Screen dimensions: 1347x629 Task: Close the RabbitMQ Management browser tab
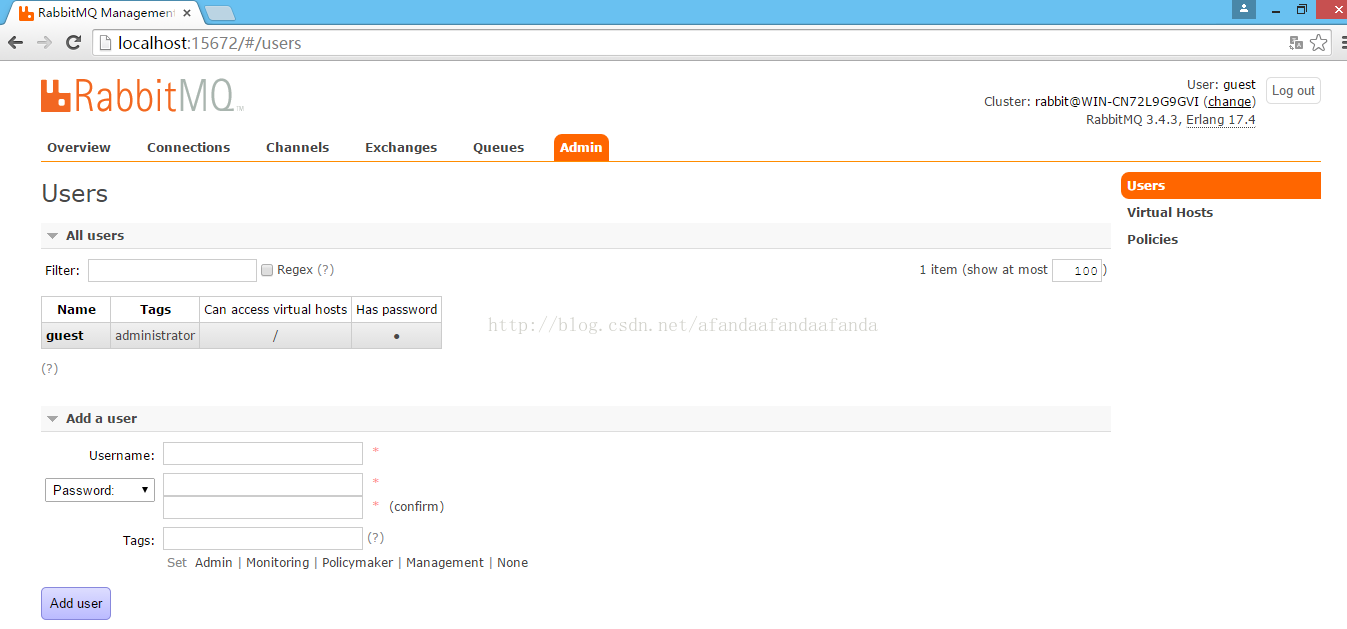[187, 13]
